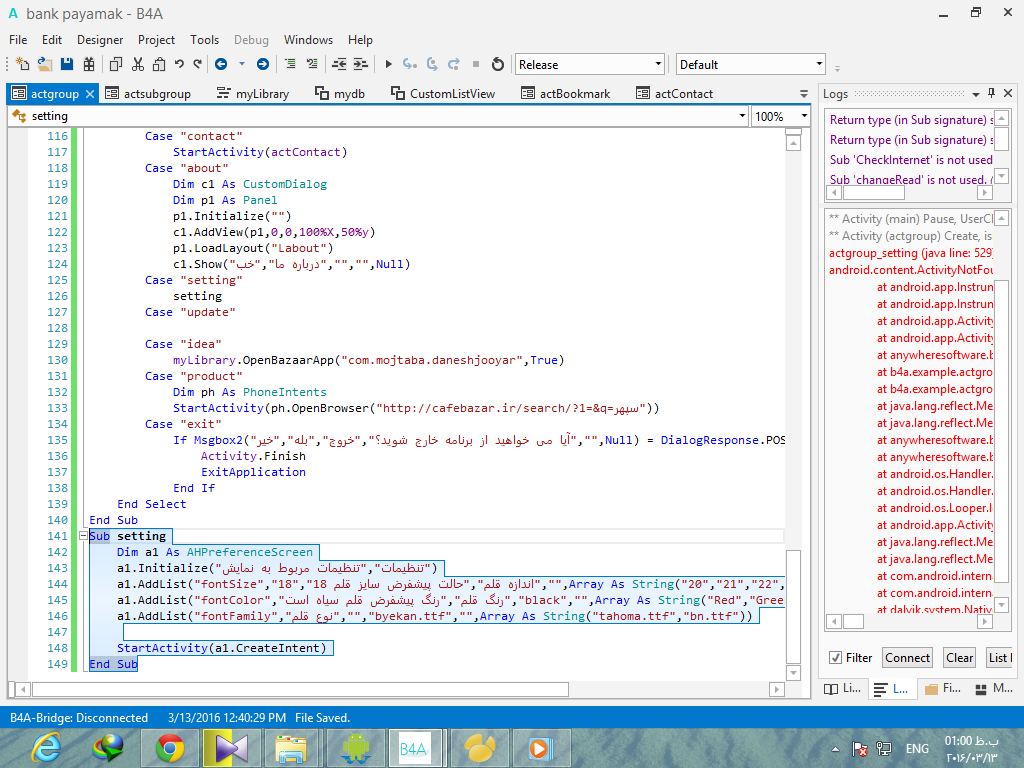Switch to the myLibrary tab
Image resolution: width=1024 pixels, height=768 pixels.
(x=253, y=94)
